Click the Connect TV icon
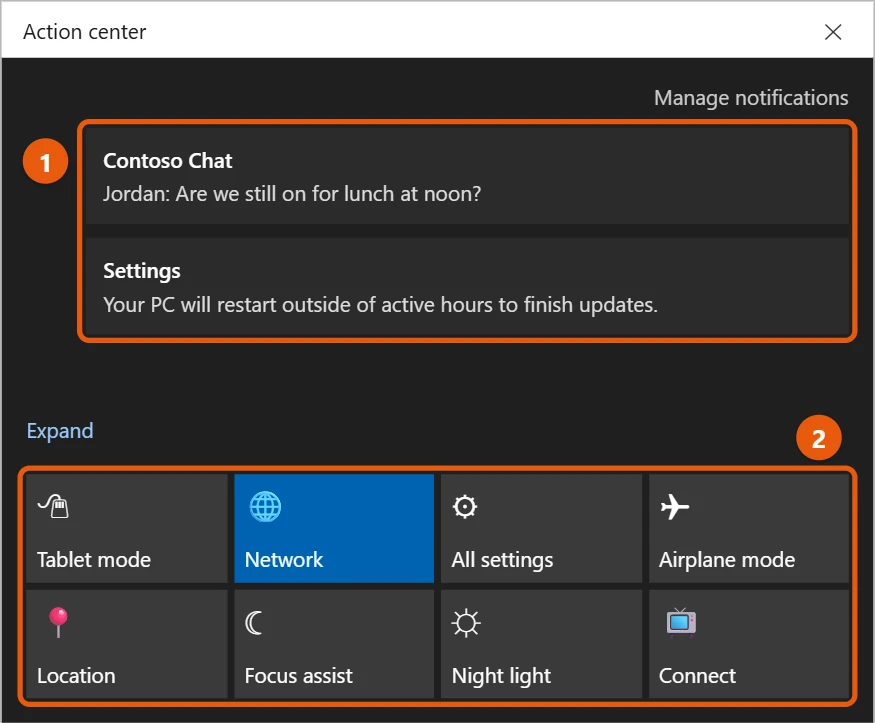Screen dimensions: 875x723 [681, 622]
